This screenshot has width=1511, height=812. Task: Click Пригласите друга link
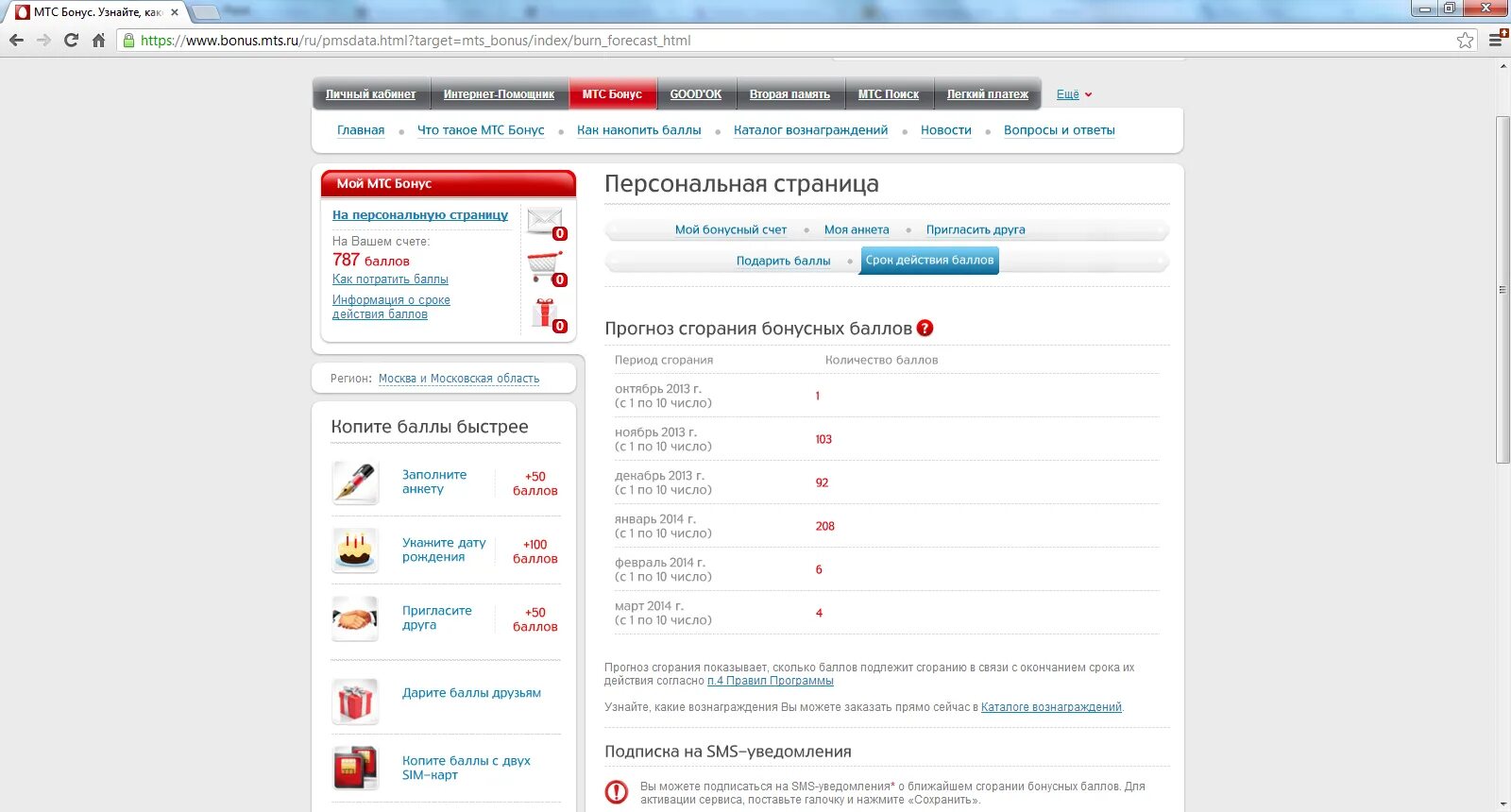tap(437, 617)
